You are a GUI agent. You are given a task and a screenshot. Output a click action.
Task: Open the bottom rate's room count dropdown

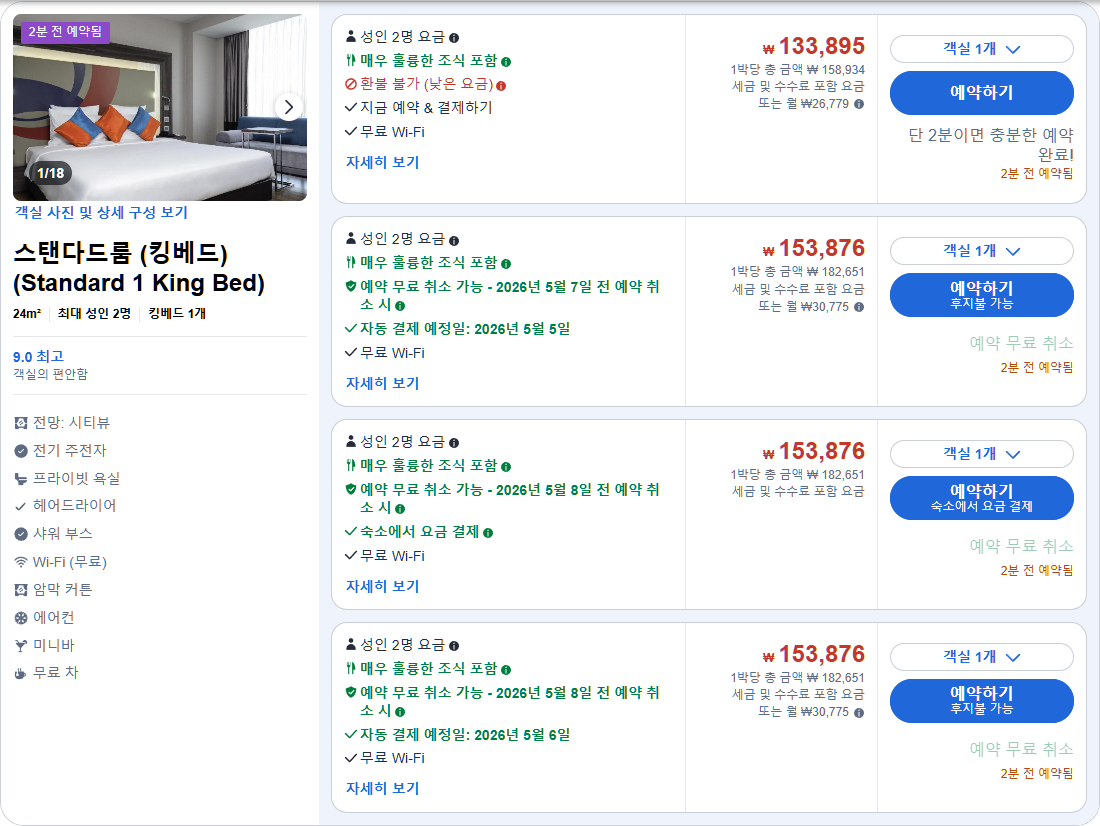click(x=982, y=657)
